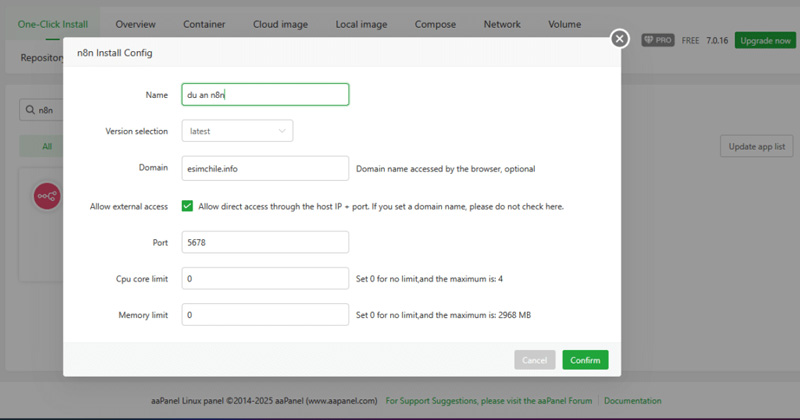Viewport: 800px width, 420px height.
Task: Click the n8n search box
Action: coord(42,110)
